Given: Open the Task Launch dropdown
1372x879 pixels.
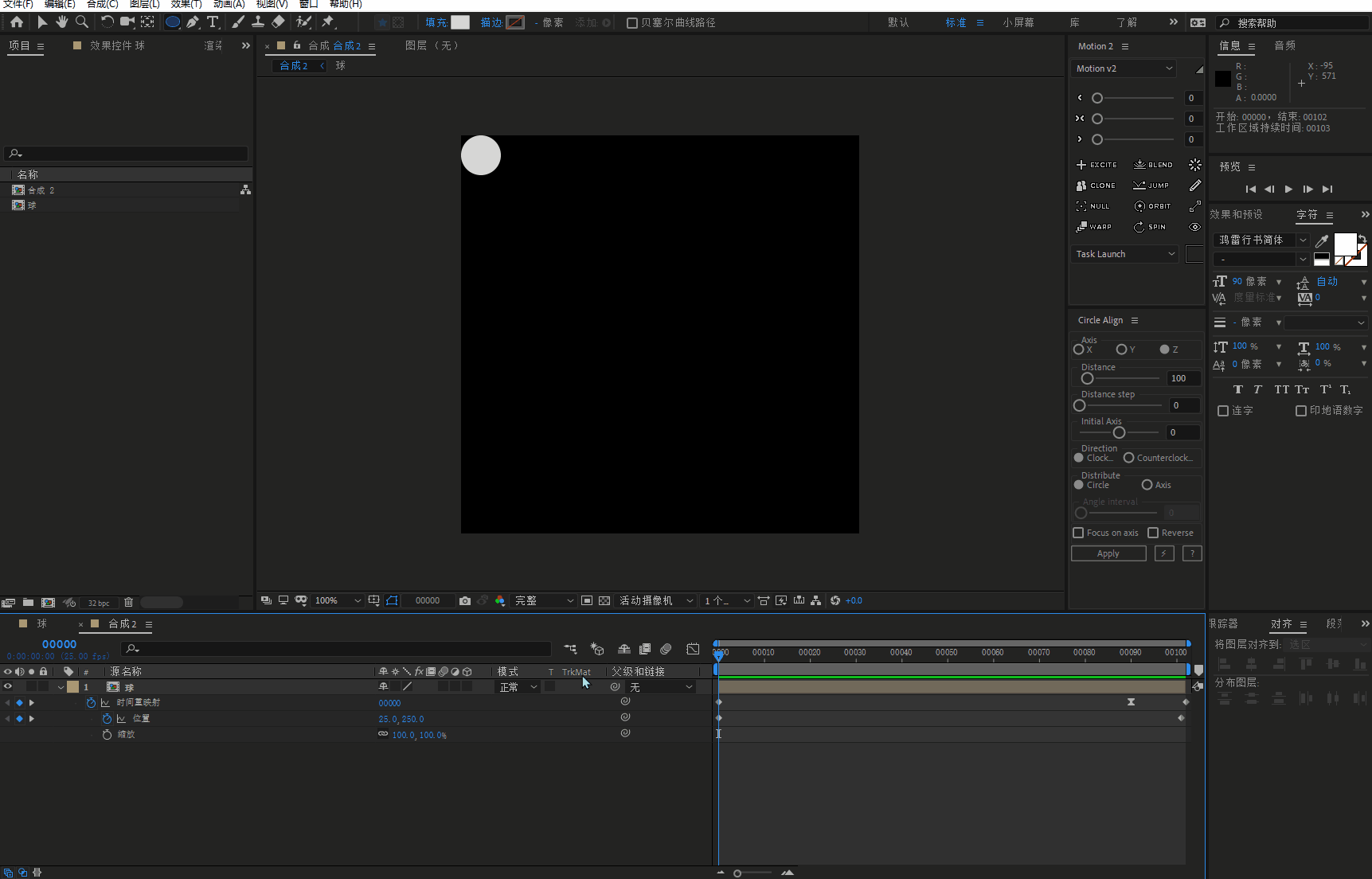Looking at the screenshot, I should point(1124,254).
